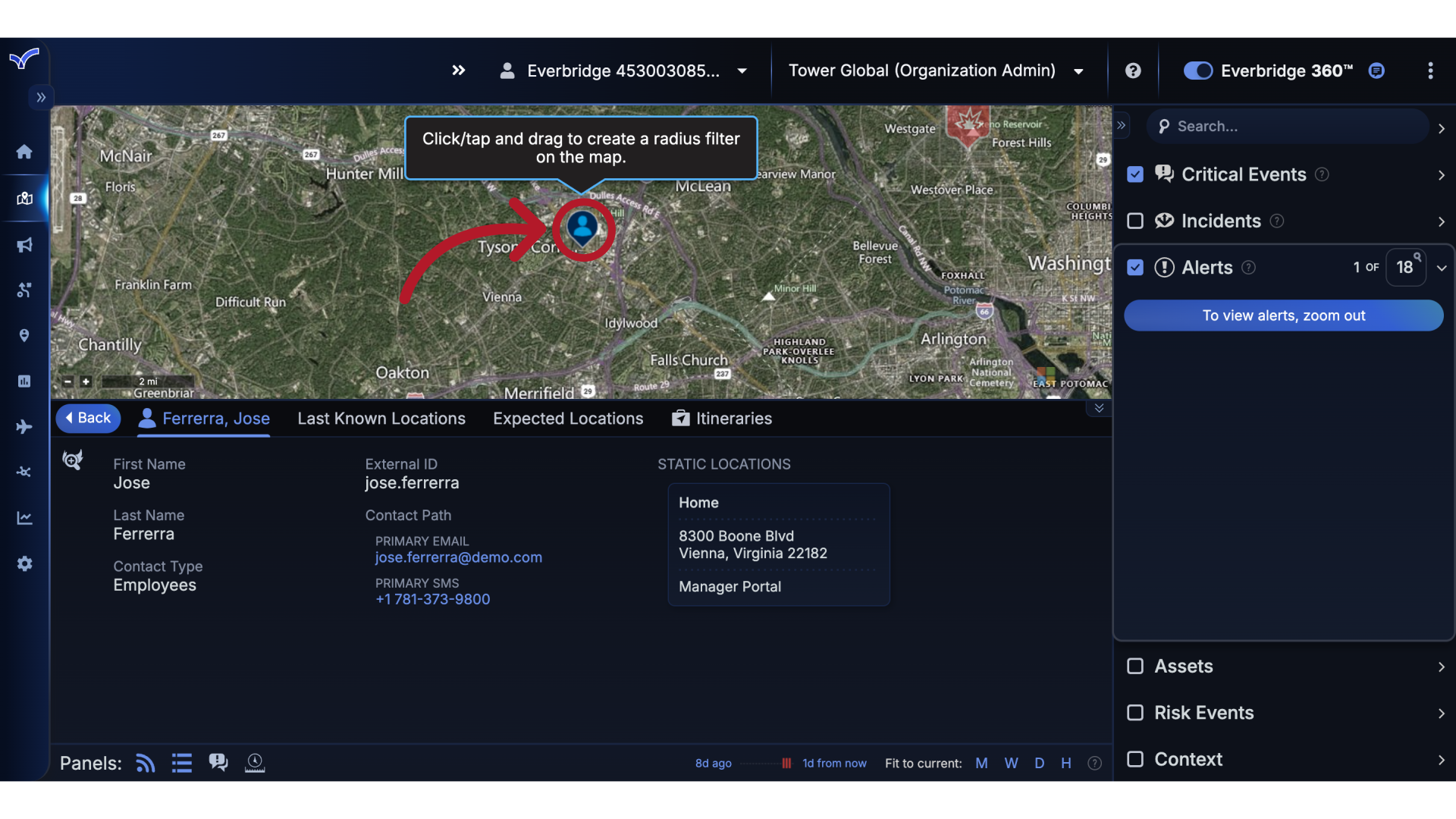Screen dimensions: 1456x819
Task: Uncheck the Critical Events layer
Action: (x=1135, y=174)
